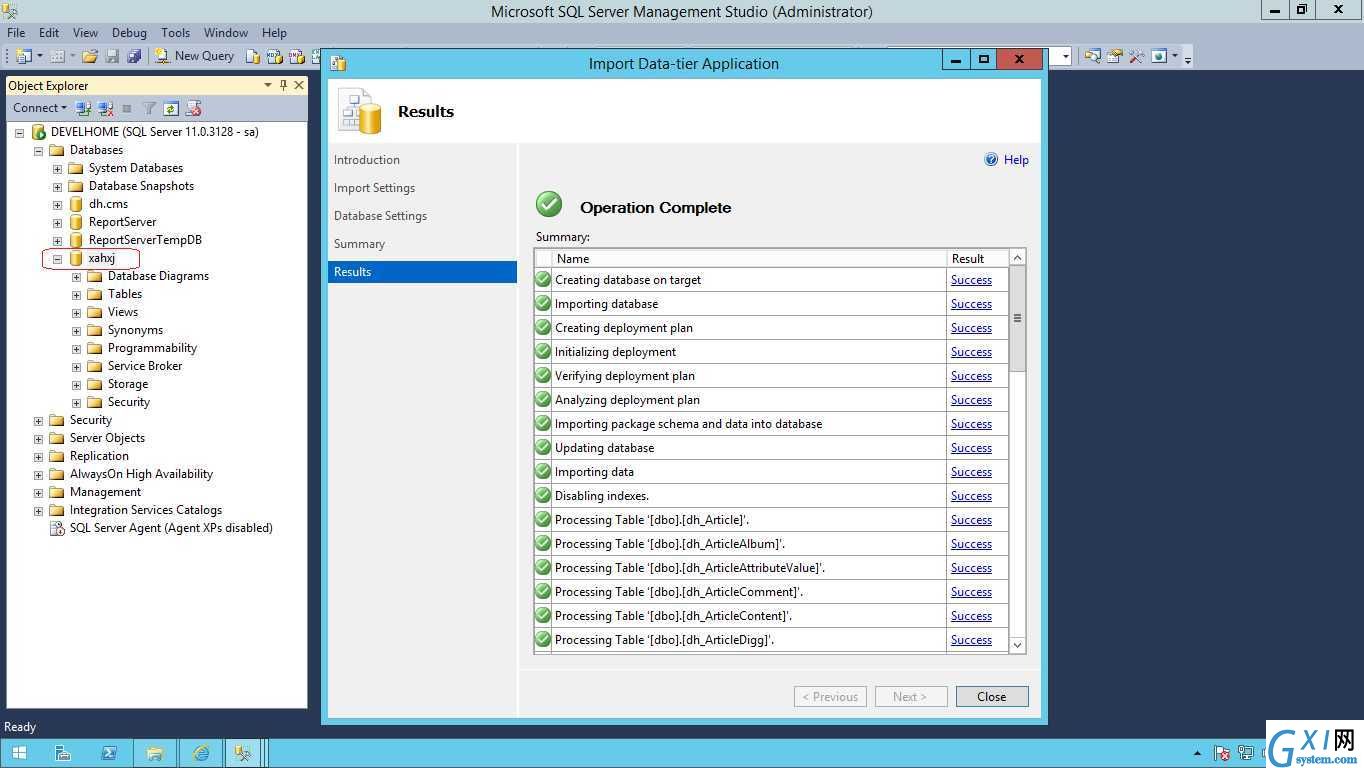Click the Windows Start button
The image size is (1364, 768).
pos(19,753)
